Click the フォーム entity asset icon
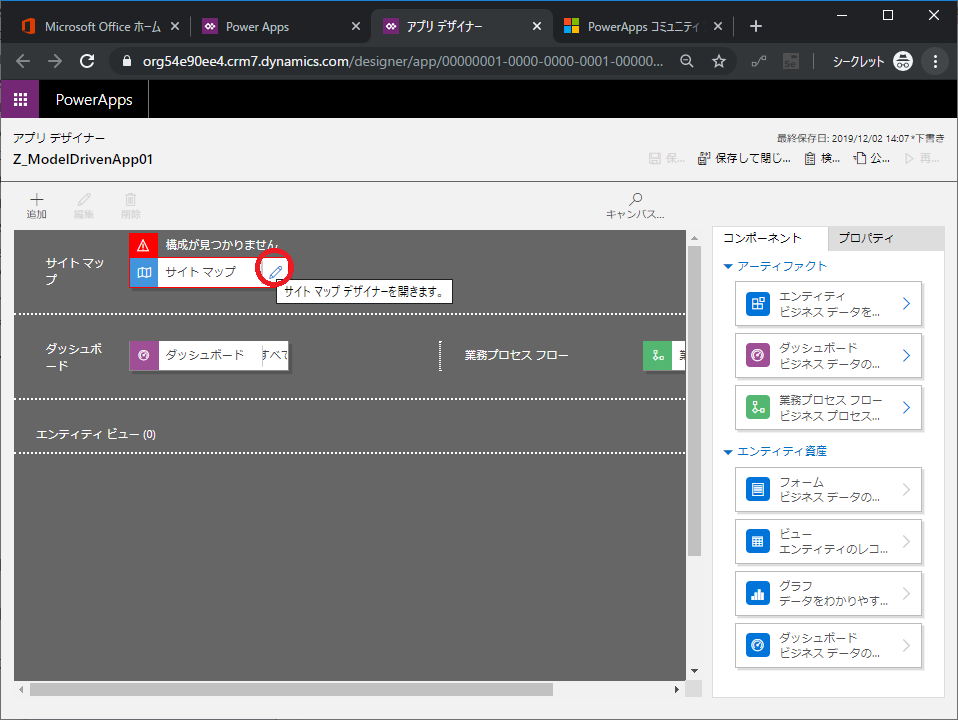 coord(758,490)
